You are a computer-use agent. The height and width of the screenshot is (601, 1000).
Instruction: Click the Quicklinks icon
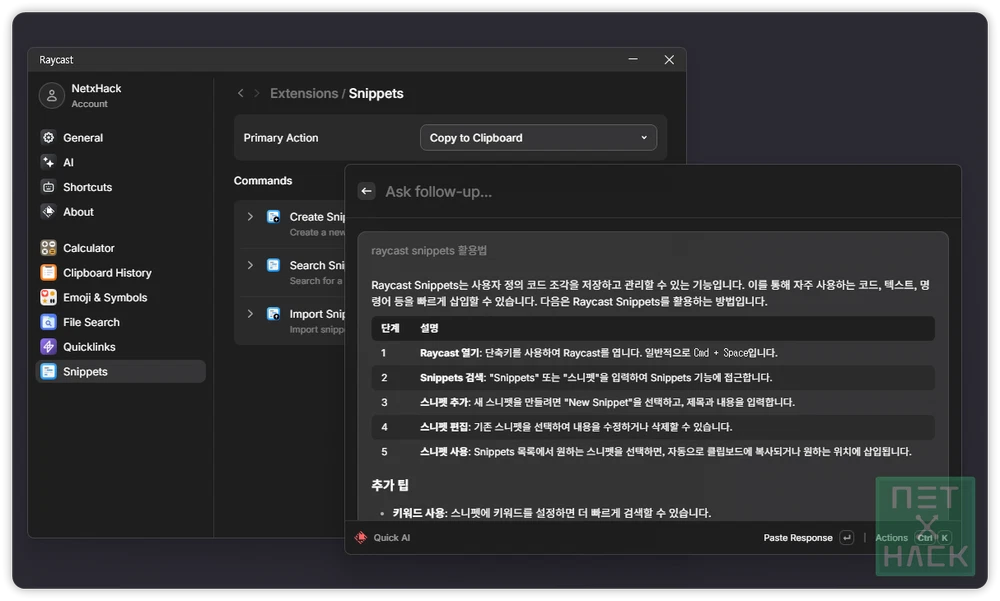pyautogui.click(x=48, y=346)
